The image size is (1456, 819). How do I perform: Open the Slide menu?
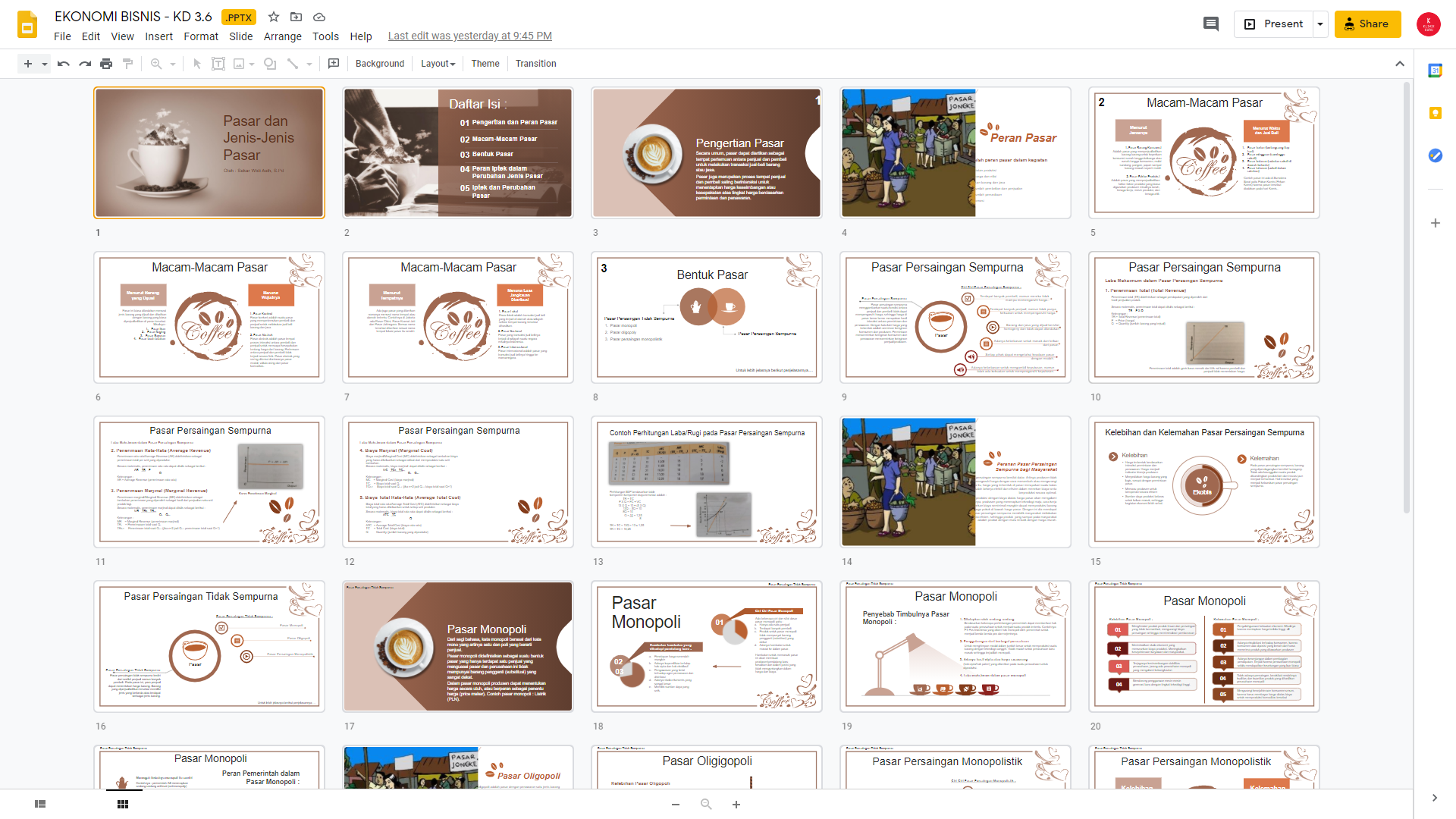tap(240, 36)
